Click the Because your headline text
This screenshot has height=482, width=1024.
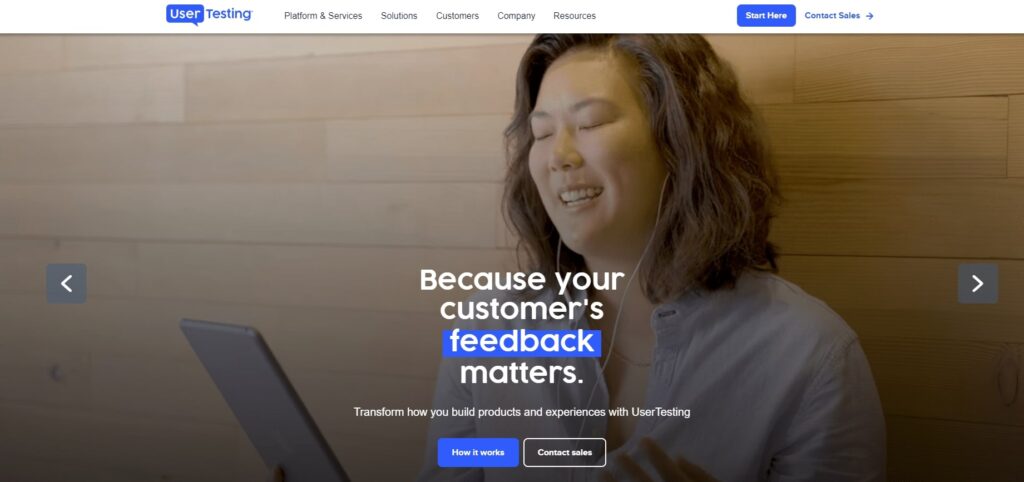[x=522, y=280]
